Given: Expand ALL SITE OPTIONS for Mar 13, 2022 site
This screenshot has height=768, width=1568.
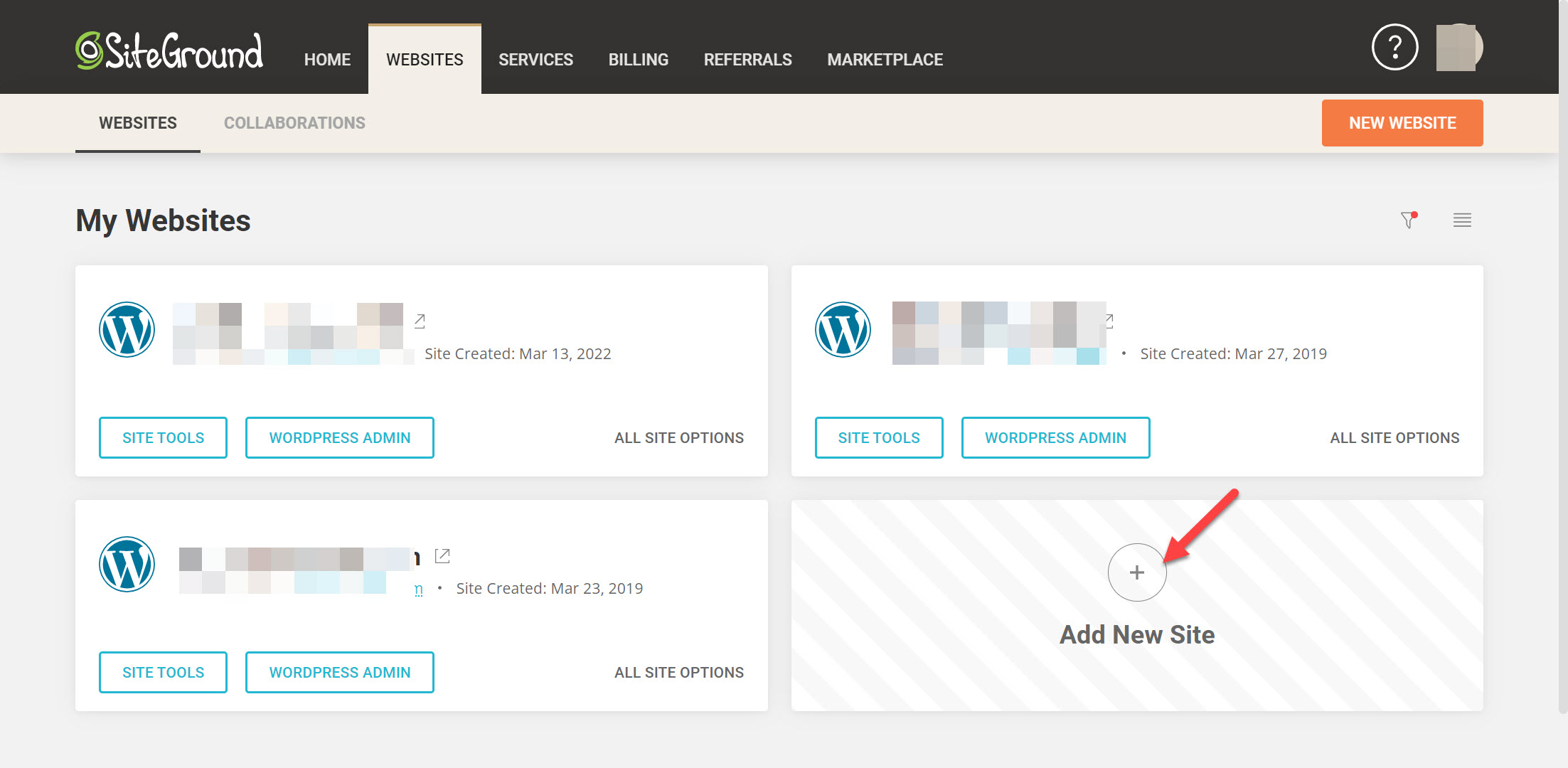Looking at the screenshot, I should (679, 438).
